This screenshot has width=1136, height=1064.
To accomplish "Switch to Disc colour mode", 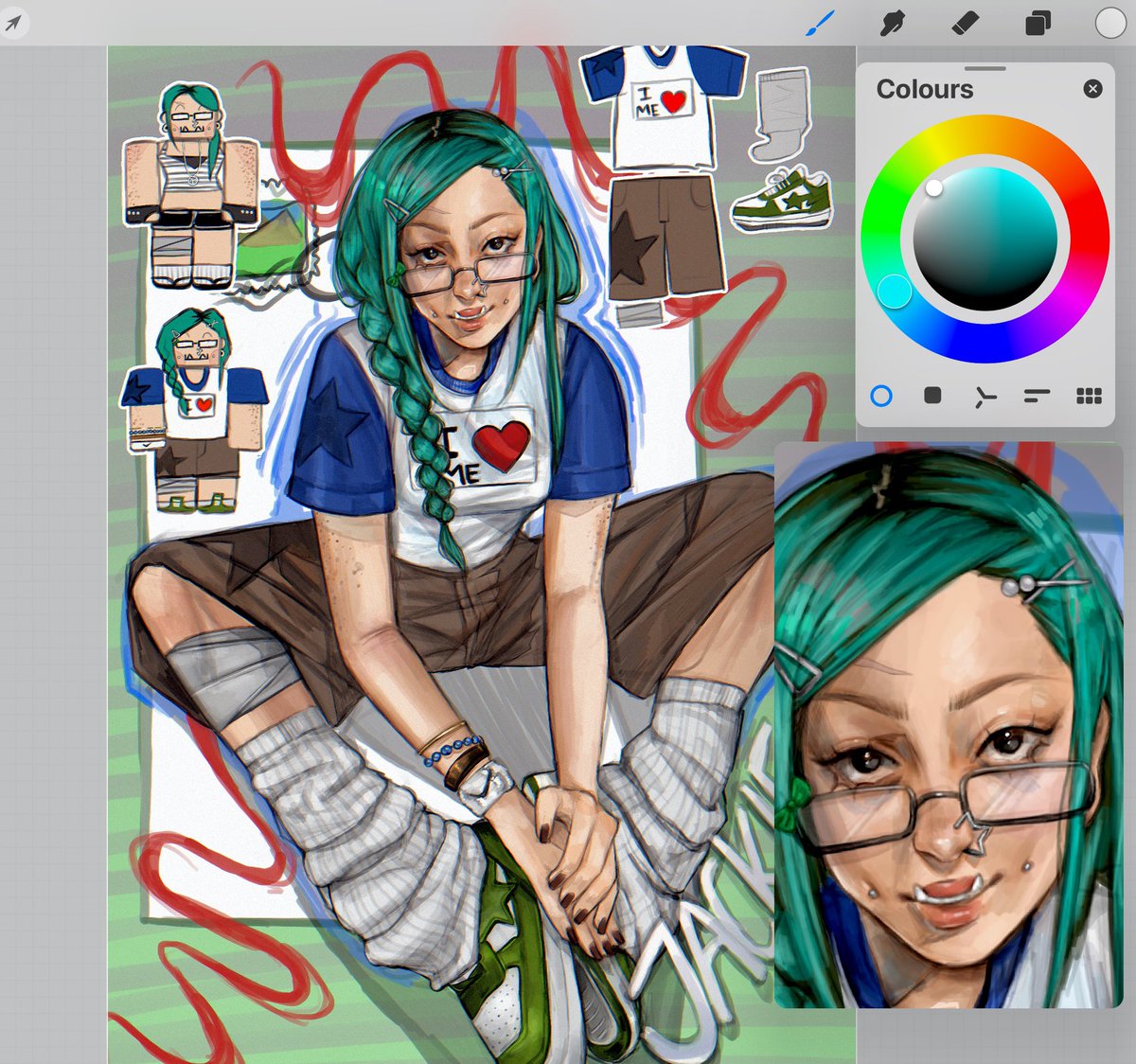I will (x=882, y=397).
